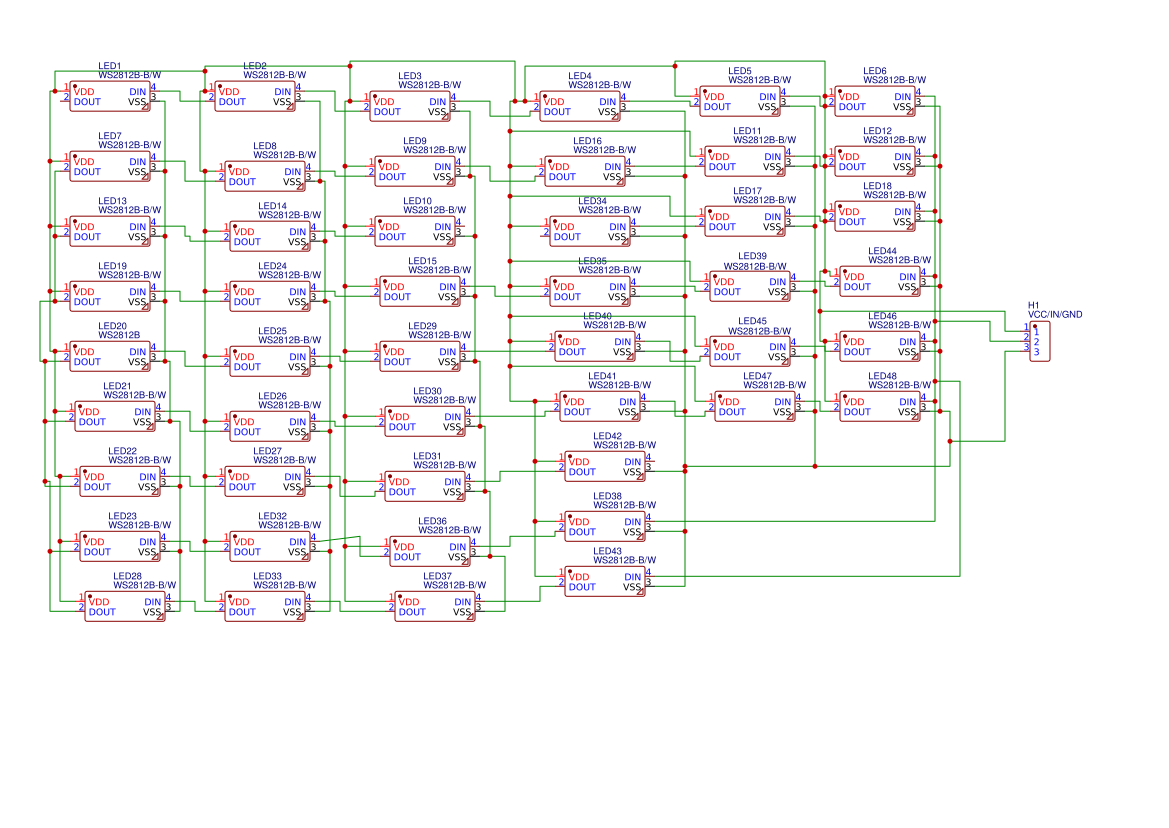This screenshot has width=1169, height=828.
Task: Select the LED42 component body
Action: click(605, 467)
